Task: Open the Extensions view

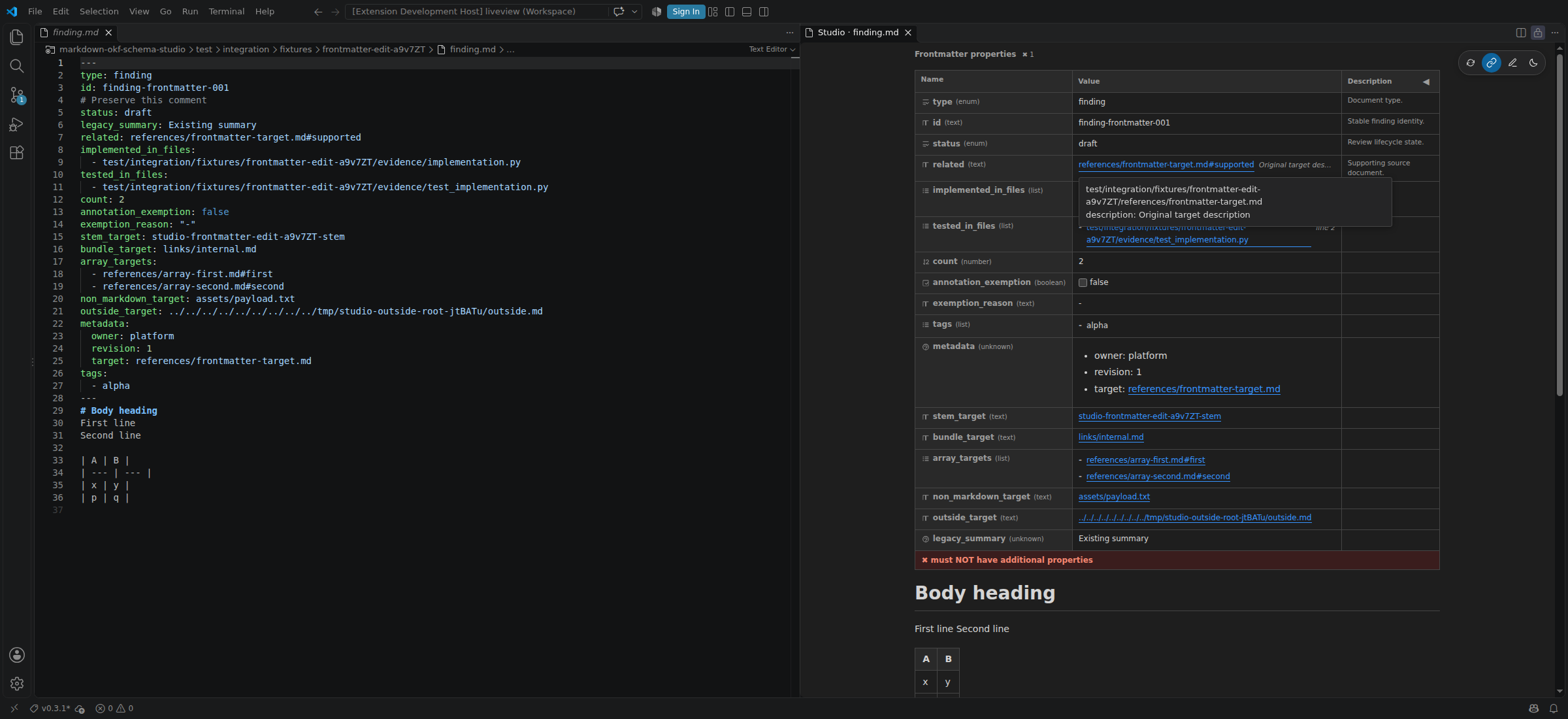Action: (x=17, y=153)
